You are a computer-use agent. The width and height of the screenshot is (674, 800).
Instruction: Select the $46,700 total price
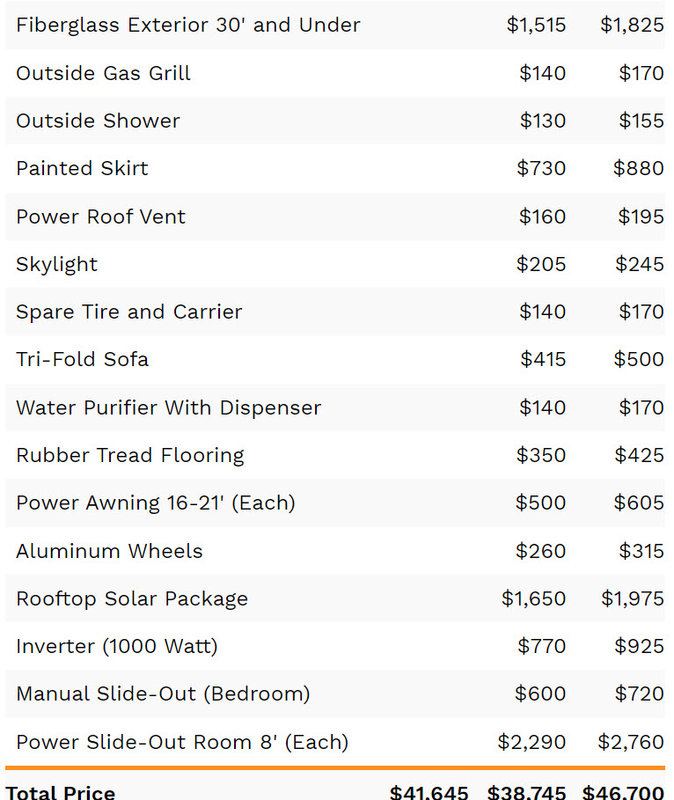[623, 792]
